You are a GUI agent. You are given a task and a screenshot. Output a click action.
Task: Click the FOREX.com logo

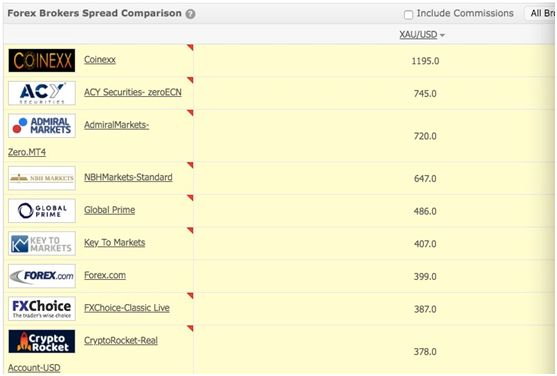coord(42,276)
